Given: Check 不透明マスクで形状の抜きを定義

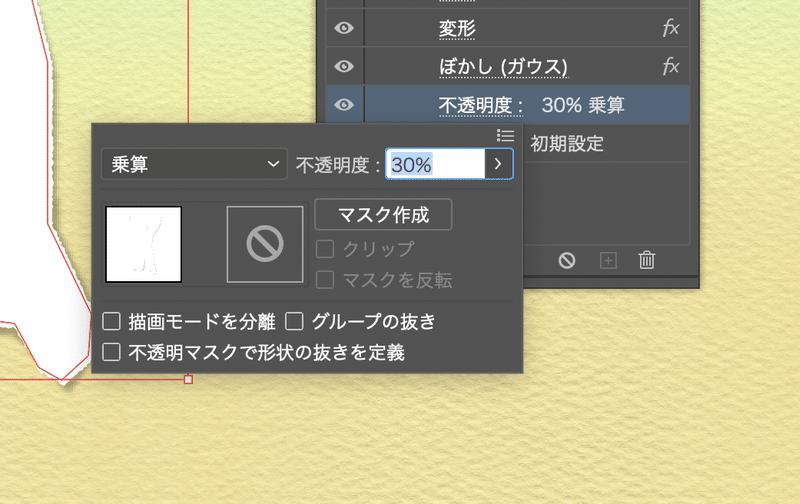Looking at the screenshot, I should click(111, 352).
